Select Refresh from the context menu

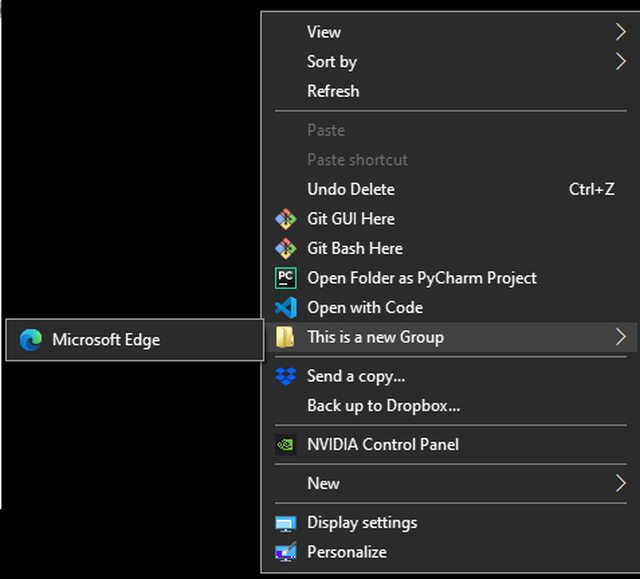pyautogui.click(x=333, y=91)
